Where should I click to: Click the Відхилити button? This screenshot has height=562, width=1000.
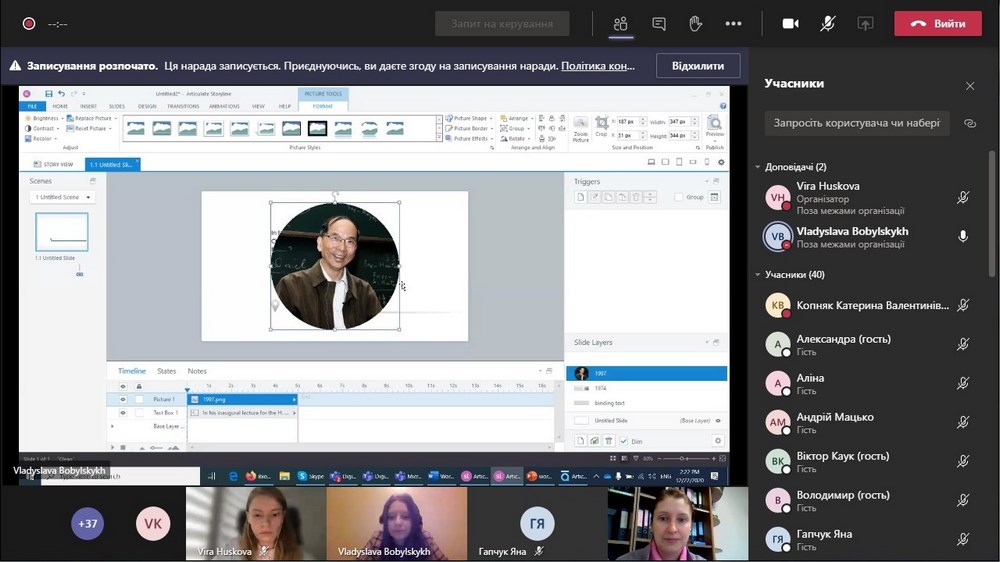698,66
